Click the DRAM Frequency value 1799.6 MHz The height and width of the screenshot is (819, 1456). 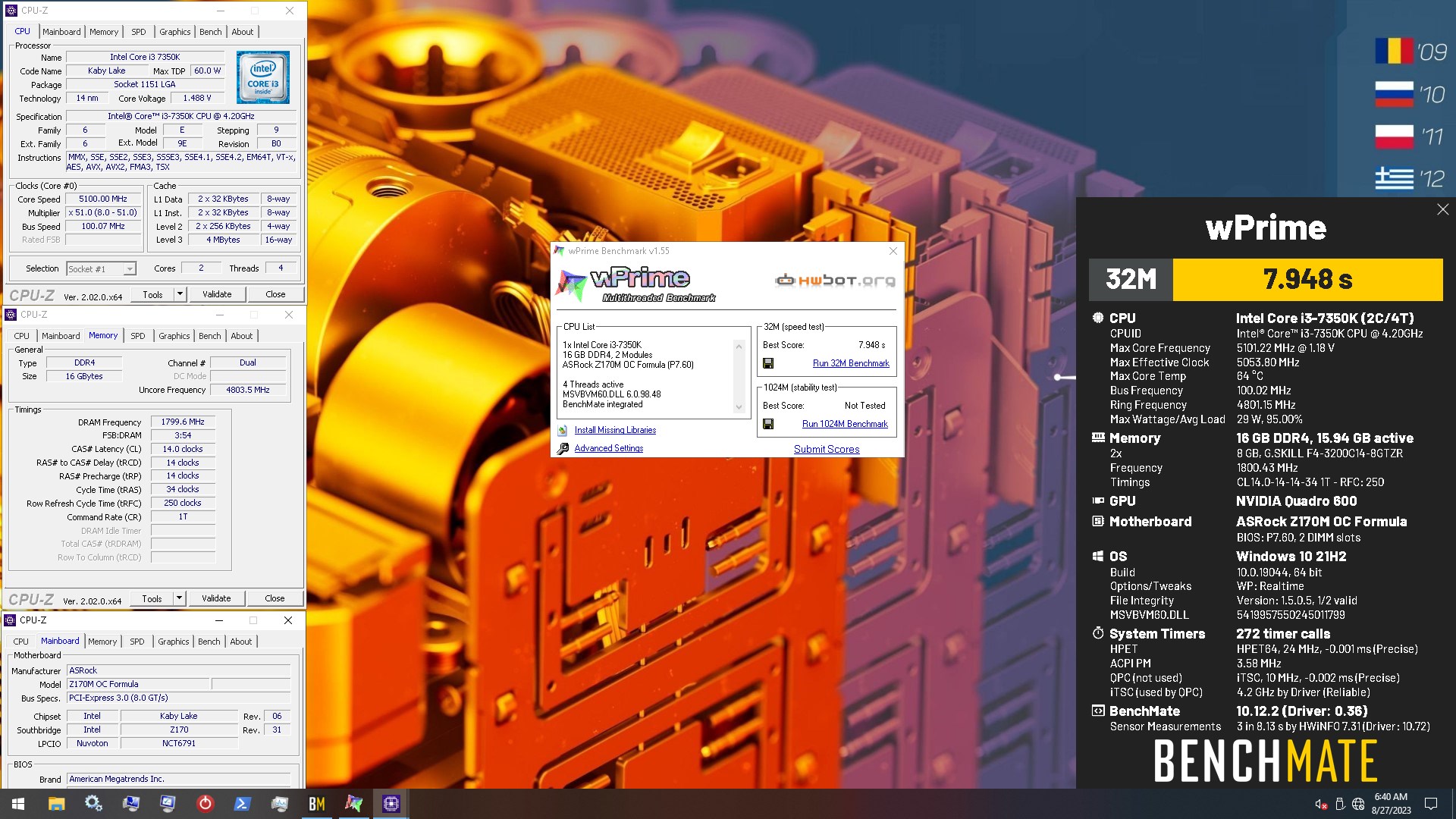tap(183, 422)
